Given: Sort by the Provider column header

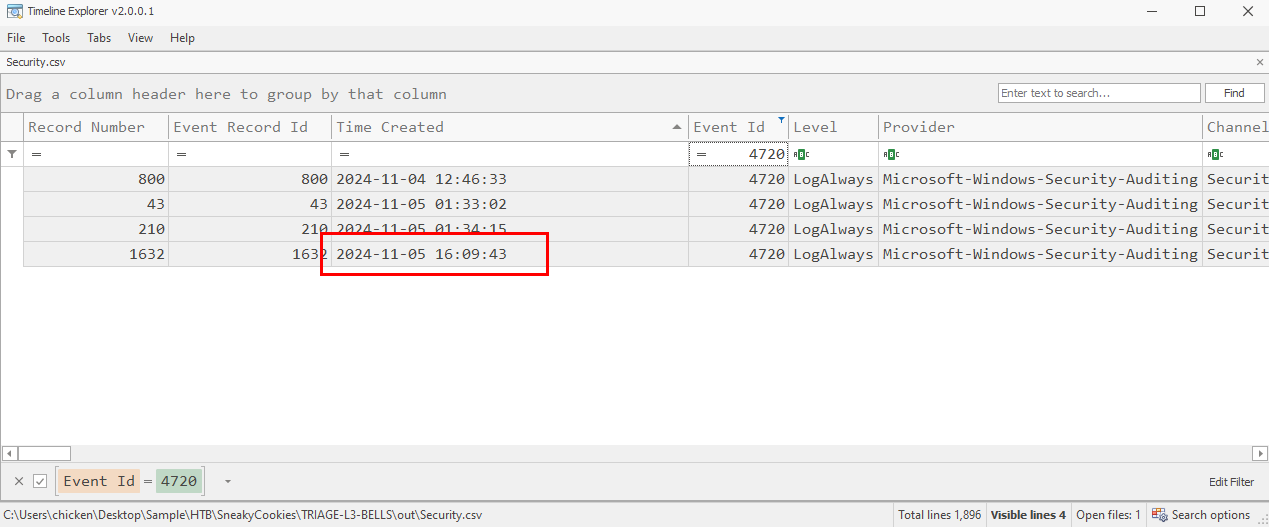Looking at the screenshot, I should [1040, 127].
